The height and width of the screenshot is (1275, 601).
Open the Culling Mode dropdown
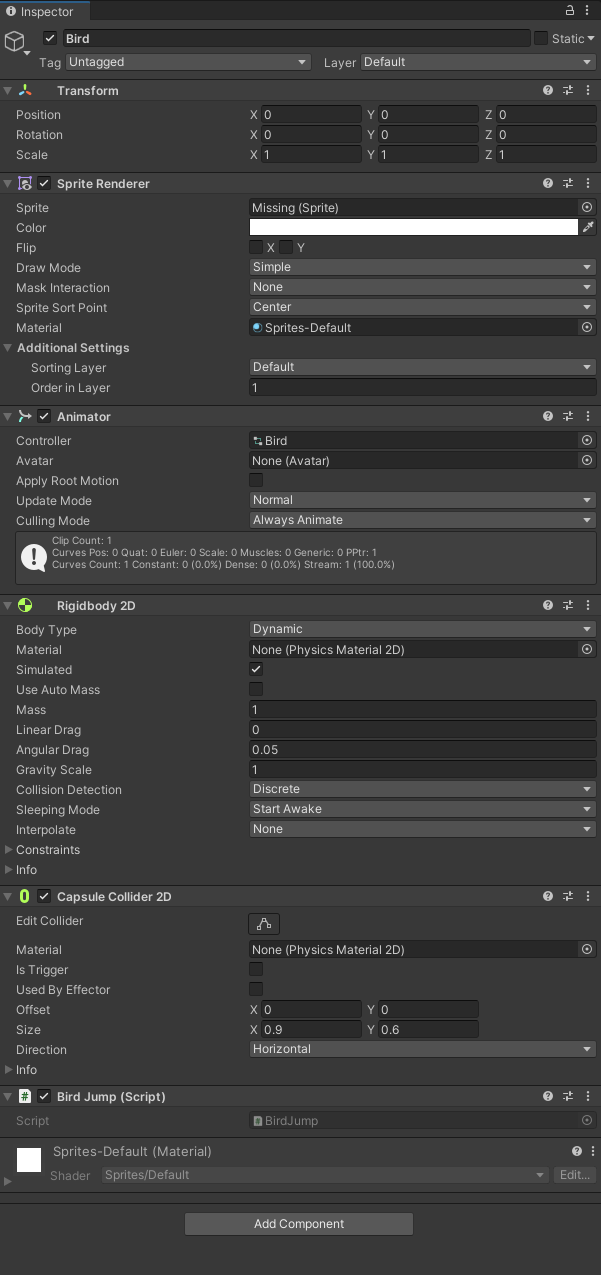pyautogui.click(x=423, y=520)
